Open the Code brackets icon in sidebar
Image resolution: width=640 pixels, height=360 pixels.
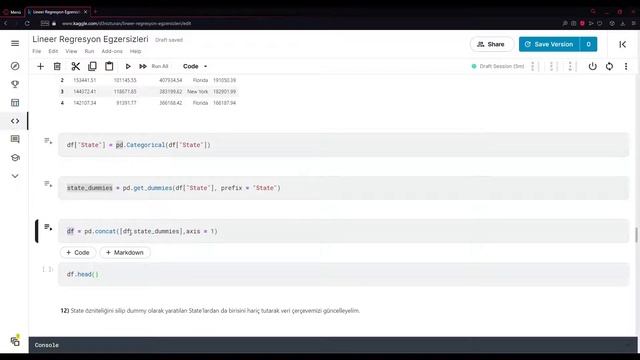[x=15, y=121]
